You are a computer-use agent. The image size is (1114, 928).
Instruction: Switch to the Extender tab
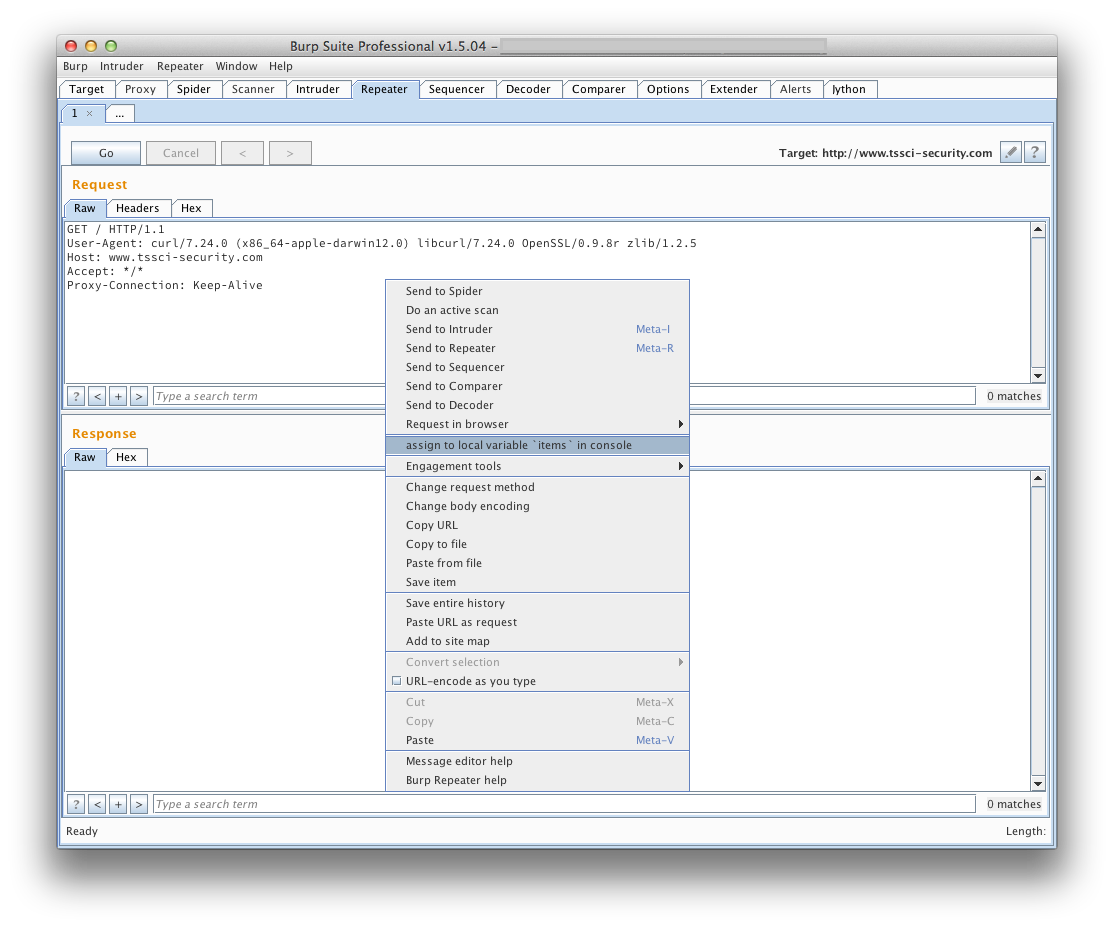733,89
